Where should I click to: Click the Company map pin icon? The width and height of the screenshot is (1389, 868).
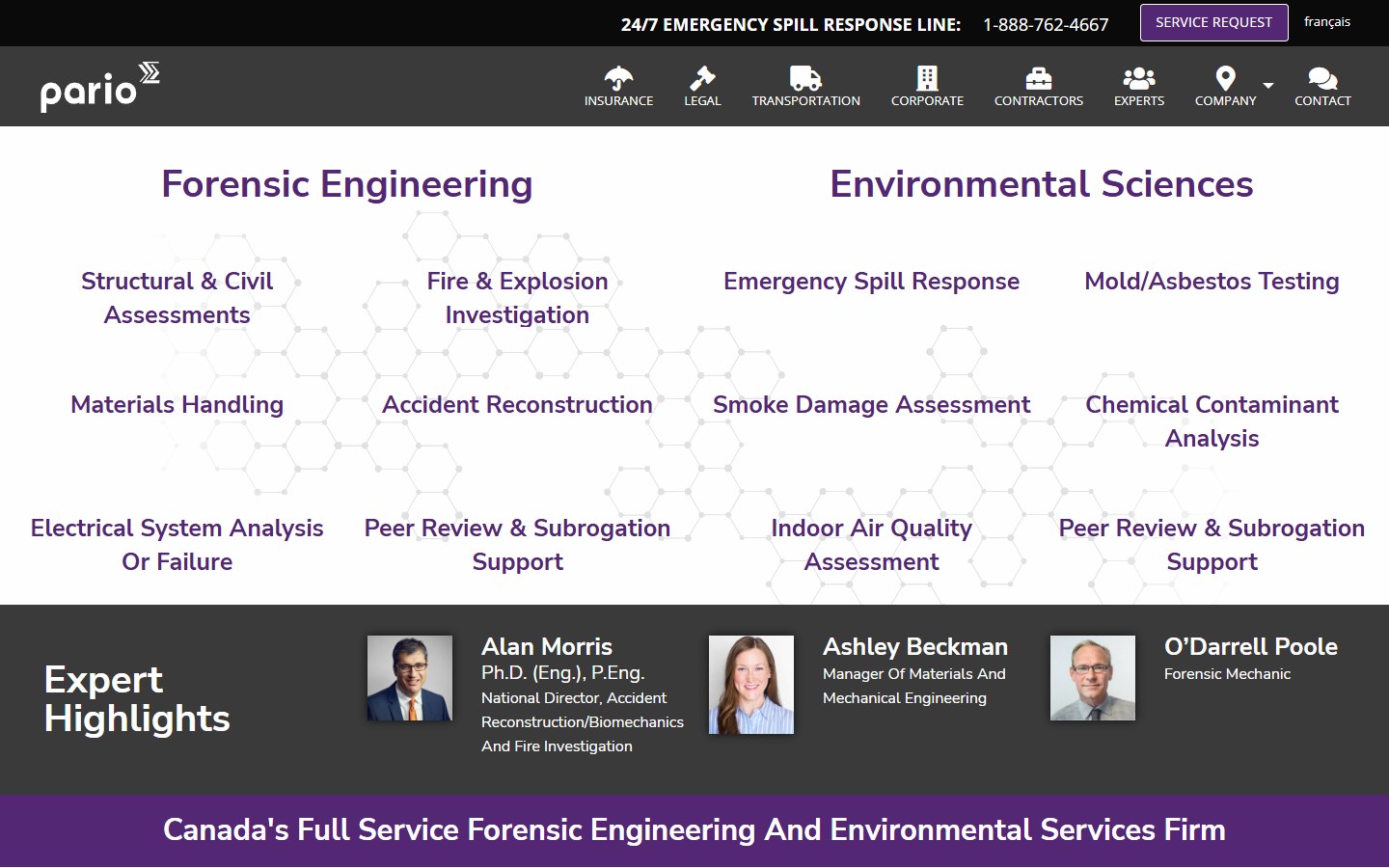click(1225, 78)
